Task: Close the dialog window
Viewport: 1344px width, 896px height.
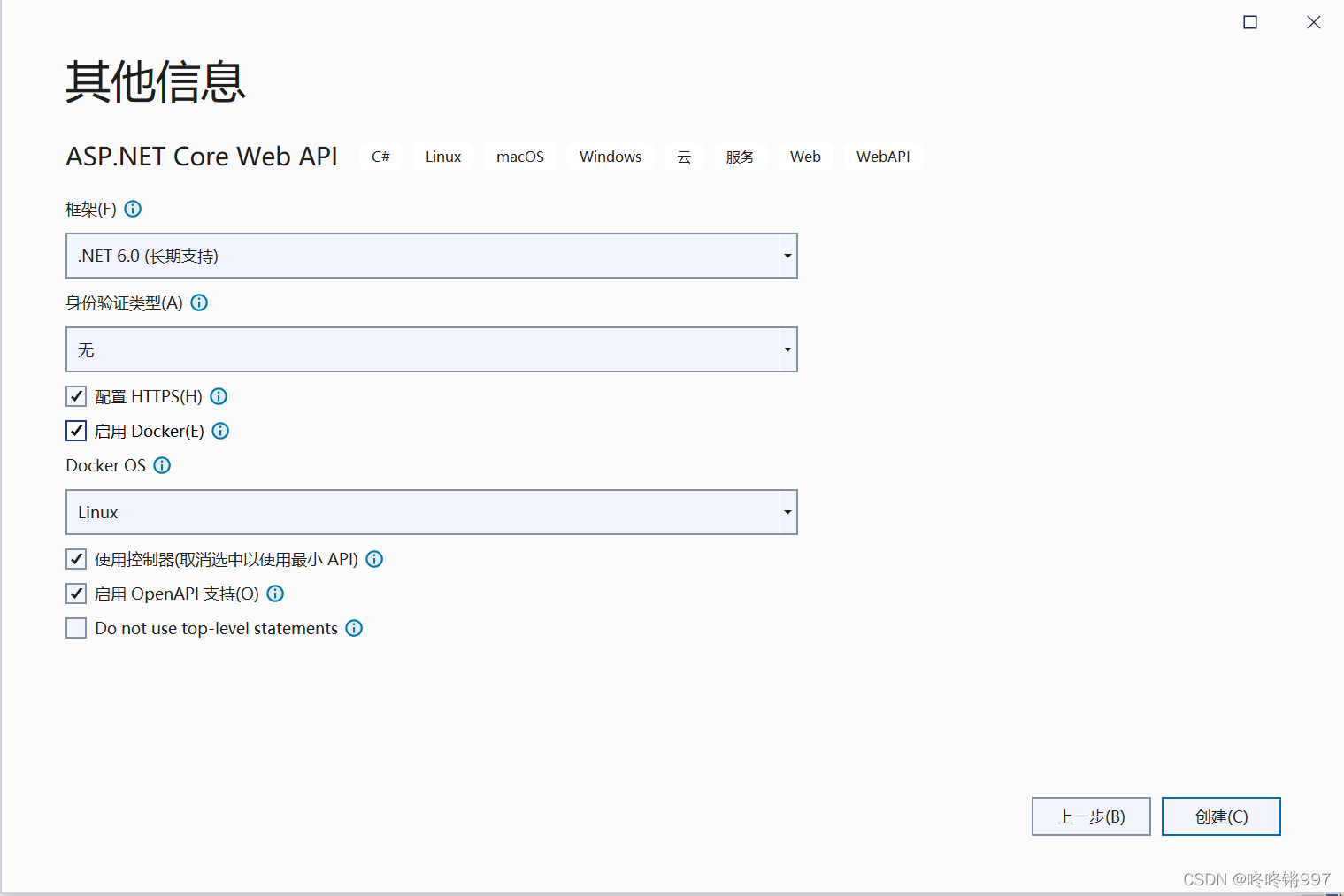Action: click(x=1314, y=22)
